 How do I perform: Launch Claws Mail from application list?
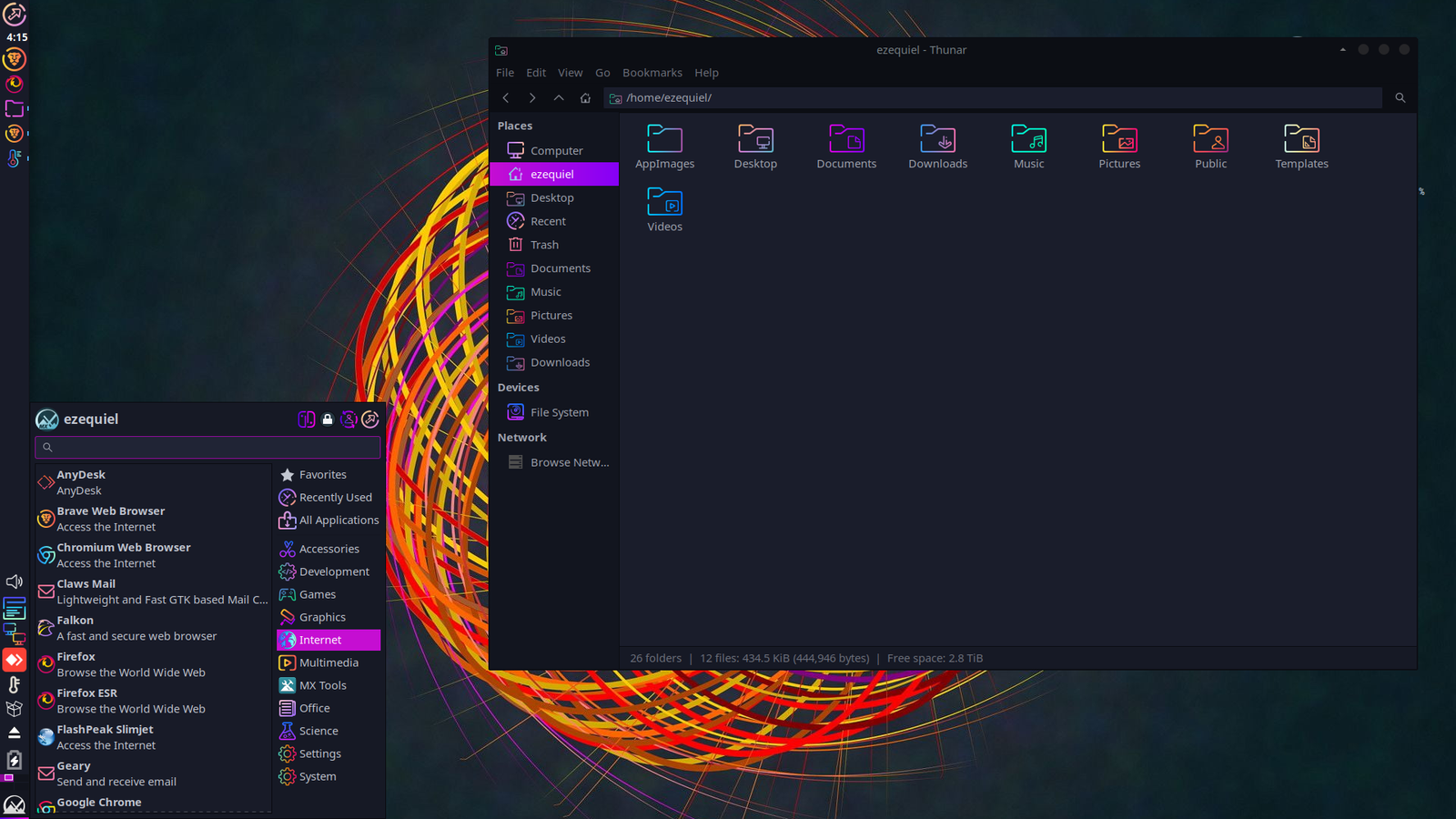[x=153, y=591]
